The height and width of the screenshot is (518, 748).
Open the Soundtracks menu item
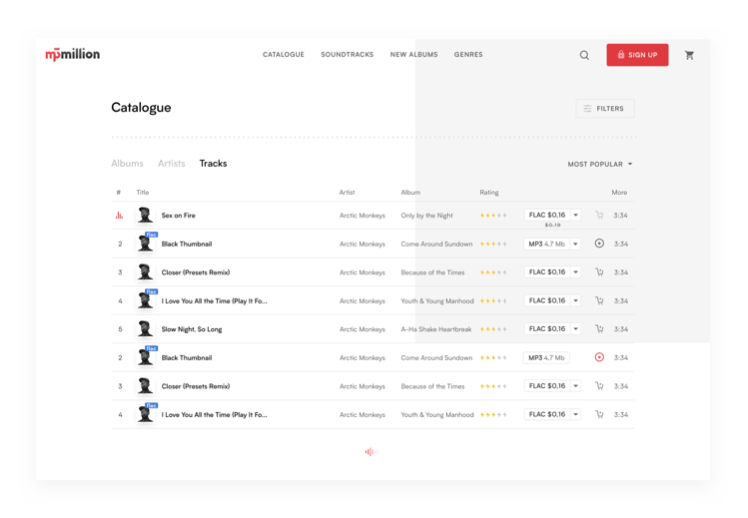pos(347,55)
